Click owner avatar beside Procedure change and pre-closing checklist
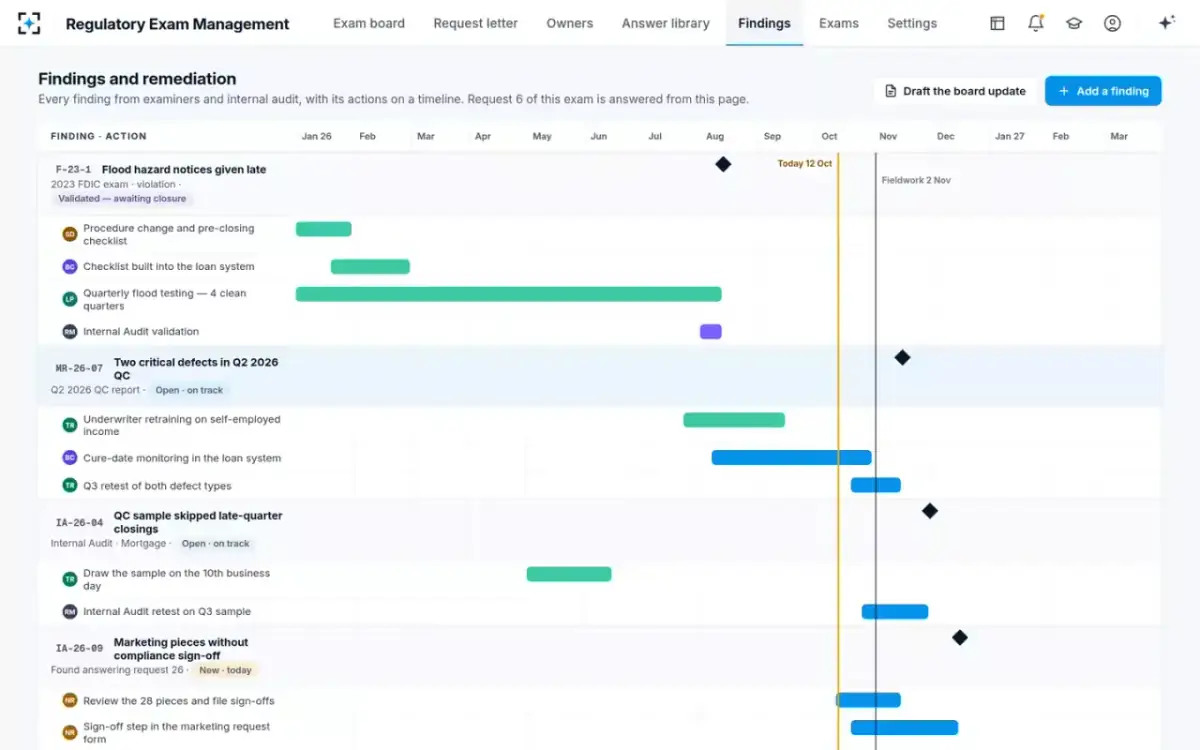 pyautogui.click(x=70, y=234)
